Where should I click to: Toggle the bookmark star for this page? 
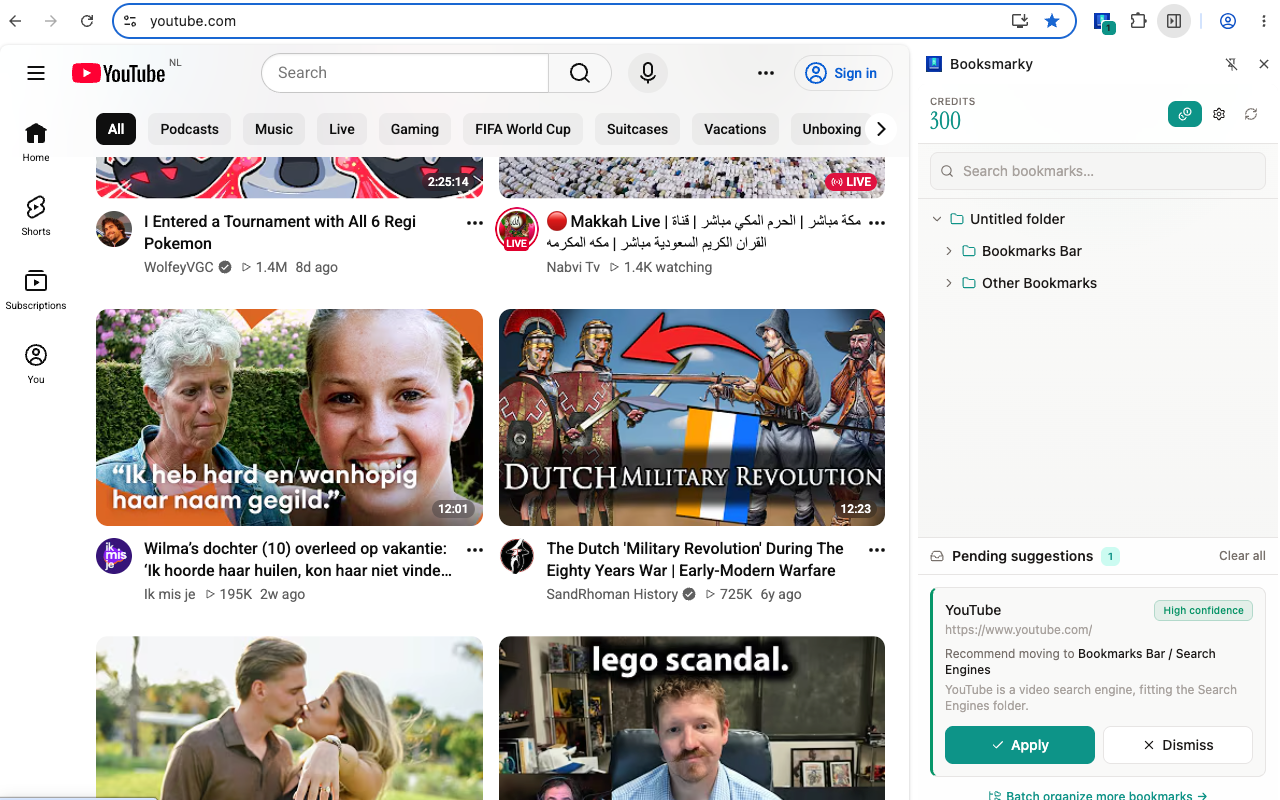tap(1052, 21)
